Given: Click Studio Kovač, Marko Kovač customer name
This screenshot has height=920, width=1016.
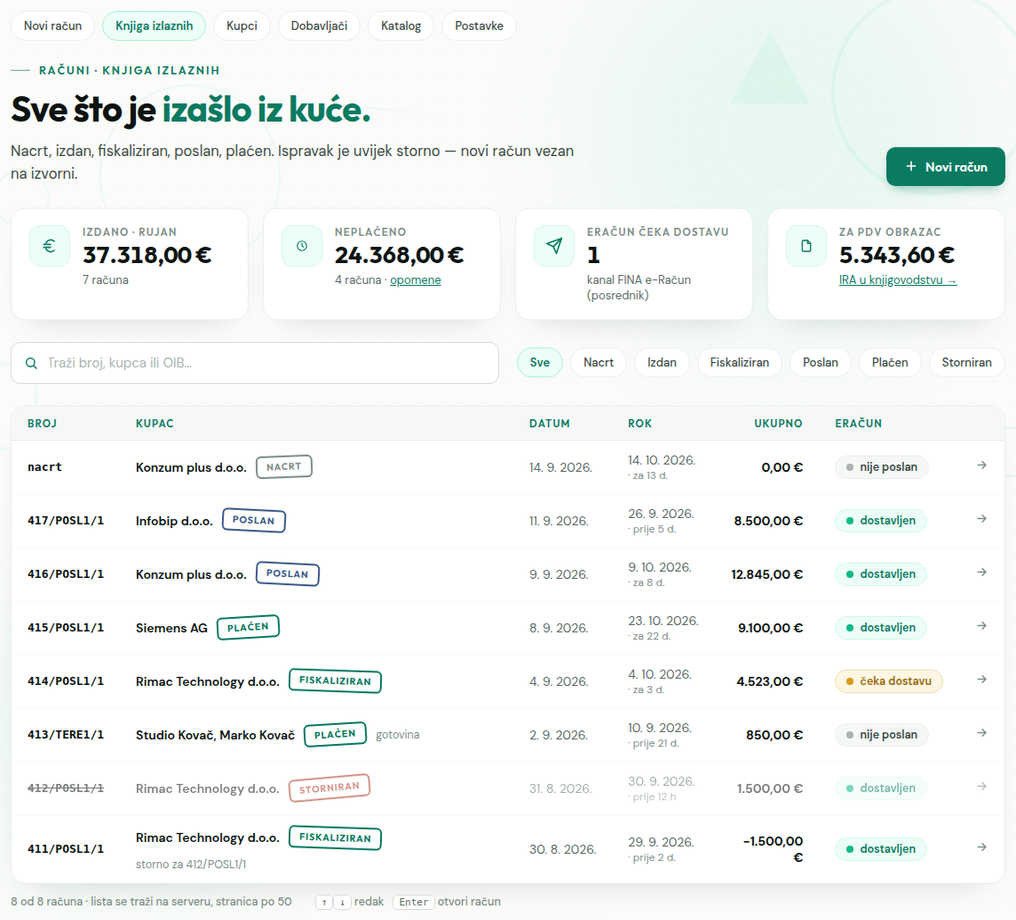Looking at the screenshot, I should coord(215,735).
